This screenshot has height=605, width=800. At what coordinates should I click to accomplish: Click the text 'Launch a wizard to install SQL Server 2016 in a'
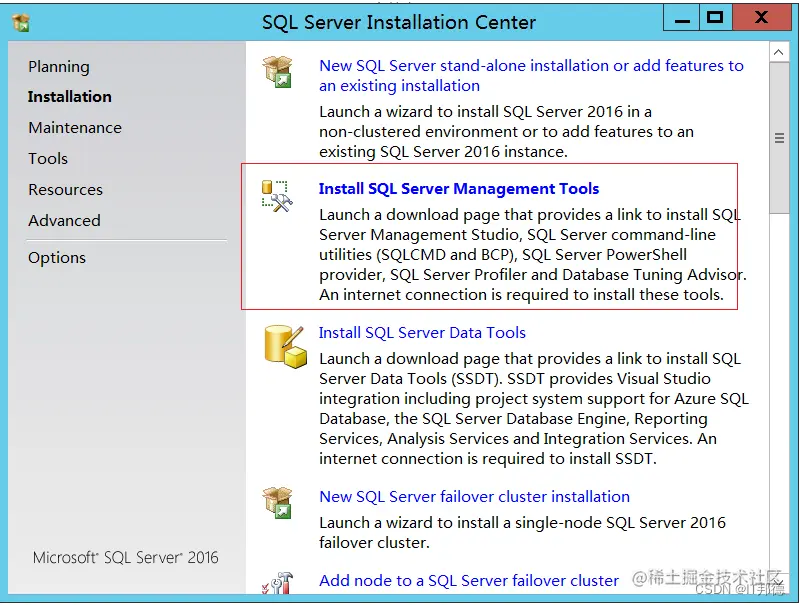pyautogui.click(x=485, y=112)
